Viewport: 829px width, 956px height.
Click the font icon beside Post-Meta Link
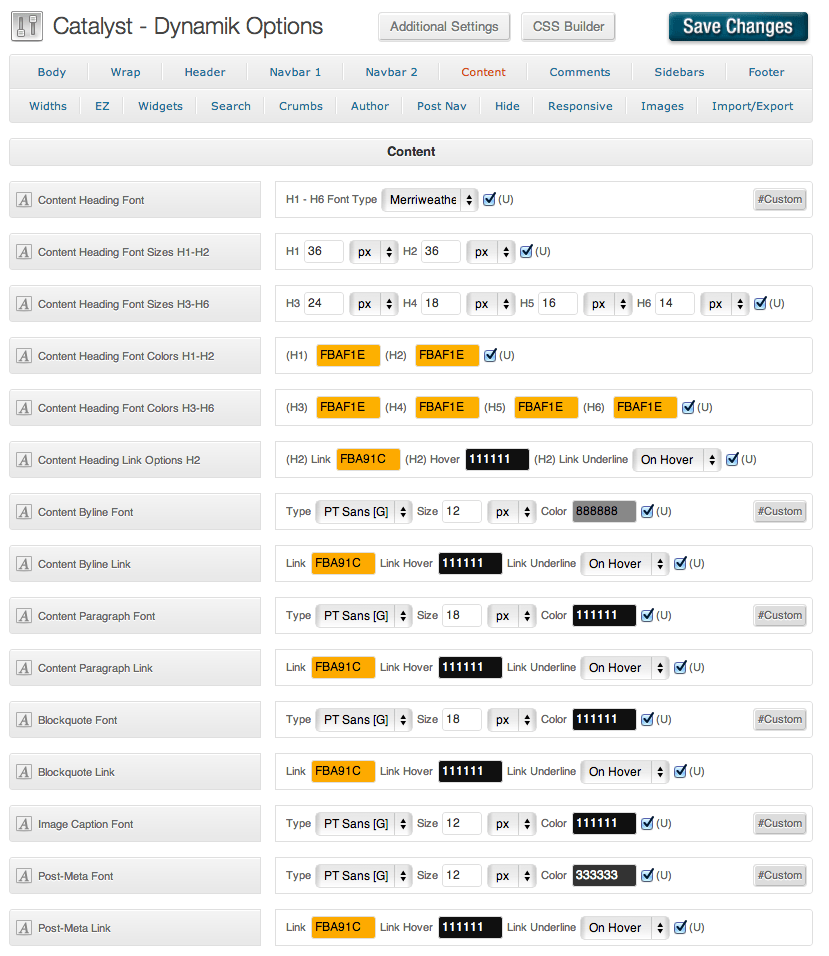tap(24, 928)
